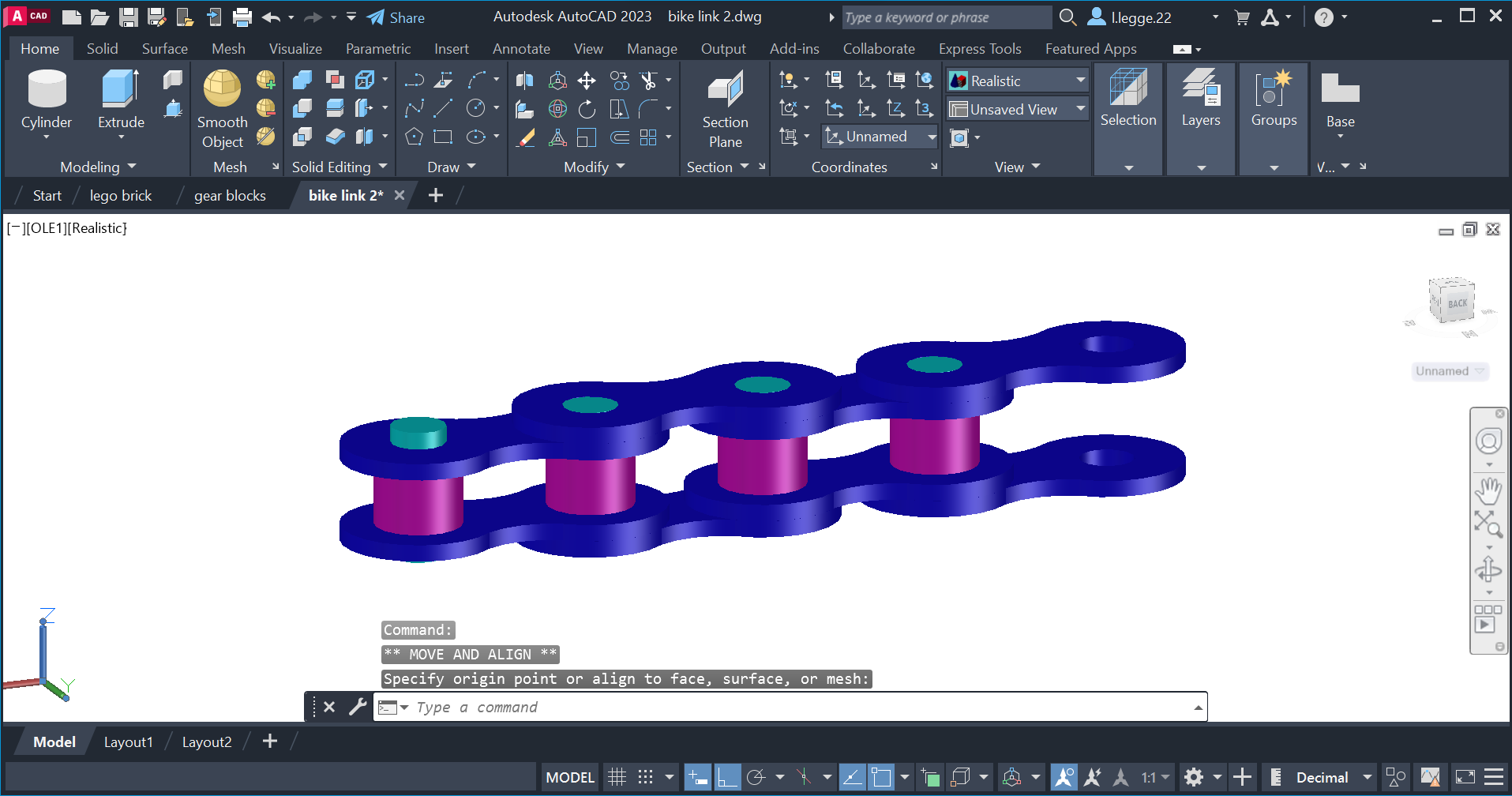The image size is (1512, 796).
Task: Click the Plot printer icon
Action: (x=242, y=17)
